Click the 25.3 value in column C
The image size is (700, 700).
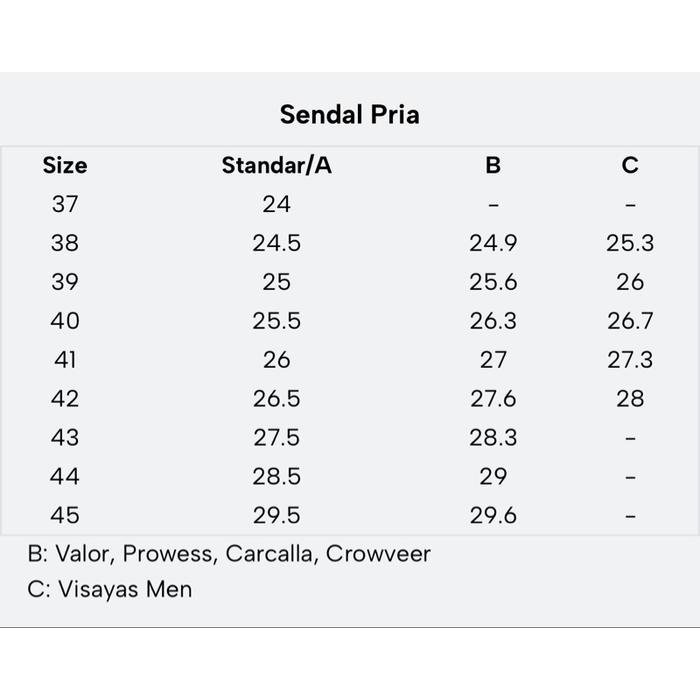630,243
